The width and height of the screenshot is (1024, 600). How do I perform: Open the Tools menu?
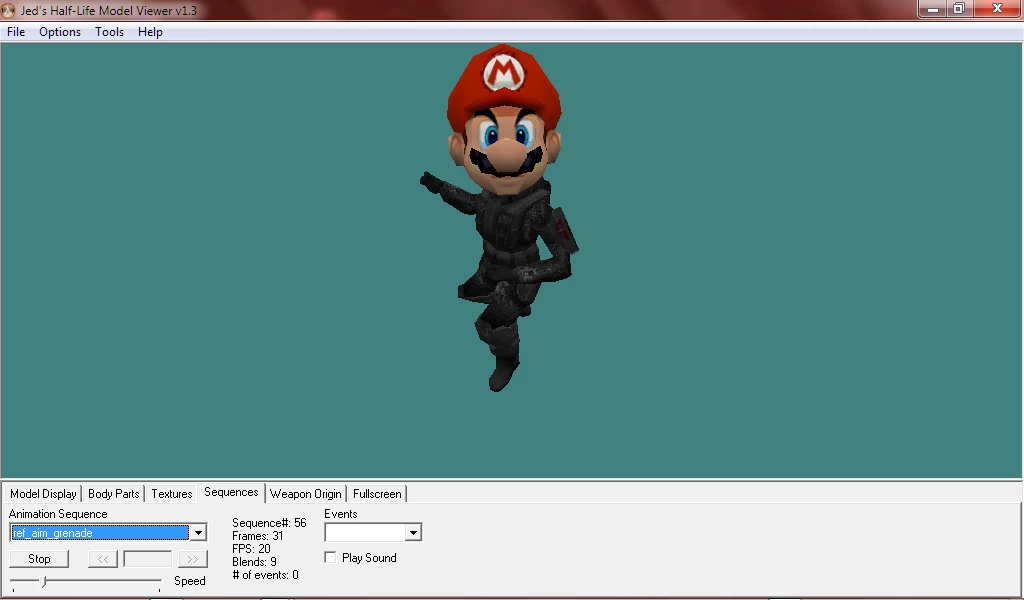click(x=109, y=32)
